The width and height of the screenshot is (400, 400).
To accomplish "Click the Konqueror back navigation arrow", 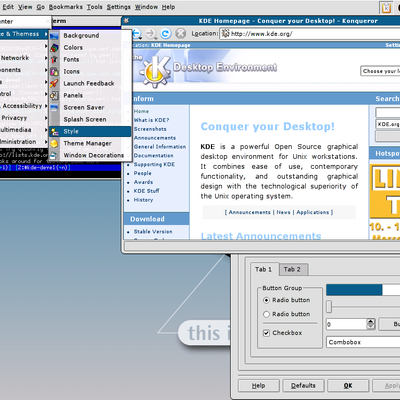I will point(137,33).
